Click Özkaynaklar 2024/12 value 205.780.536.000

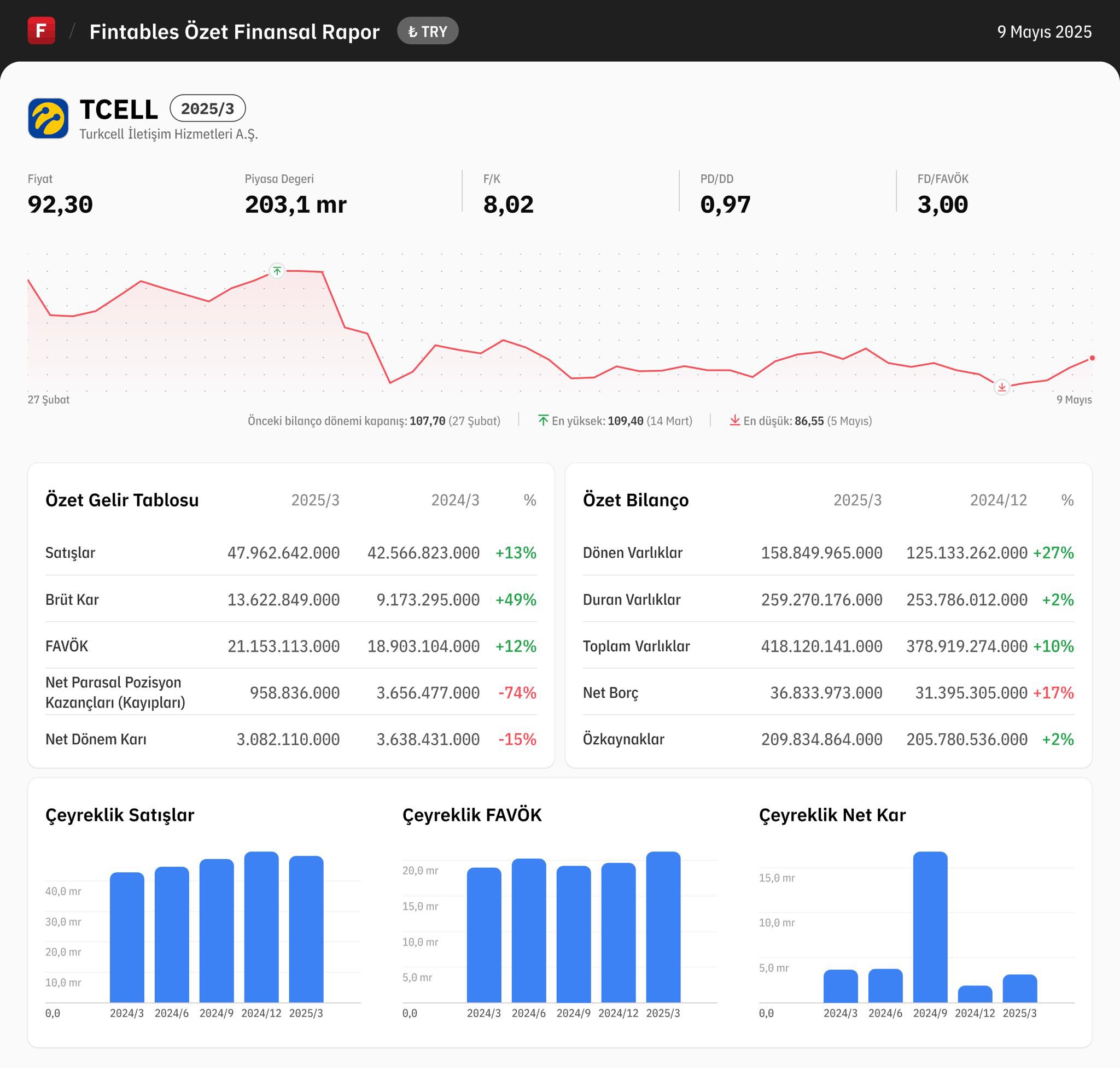pos(967,739)
